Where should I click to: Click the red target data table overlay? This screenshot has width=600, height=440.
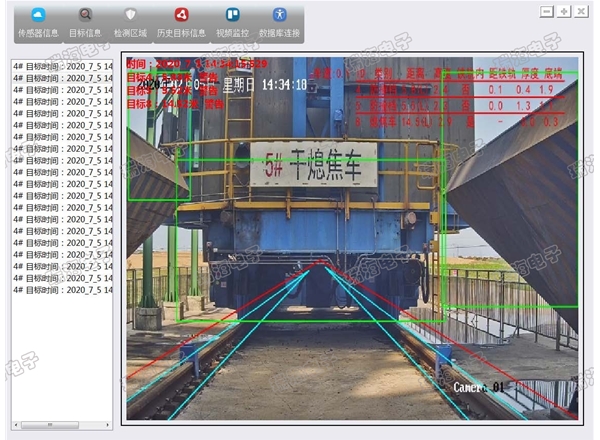(x=440, y=98)
